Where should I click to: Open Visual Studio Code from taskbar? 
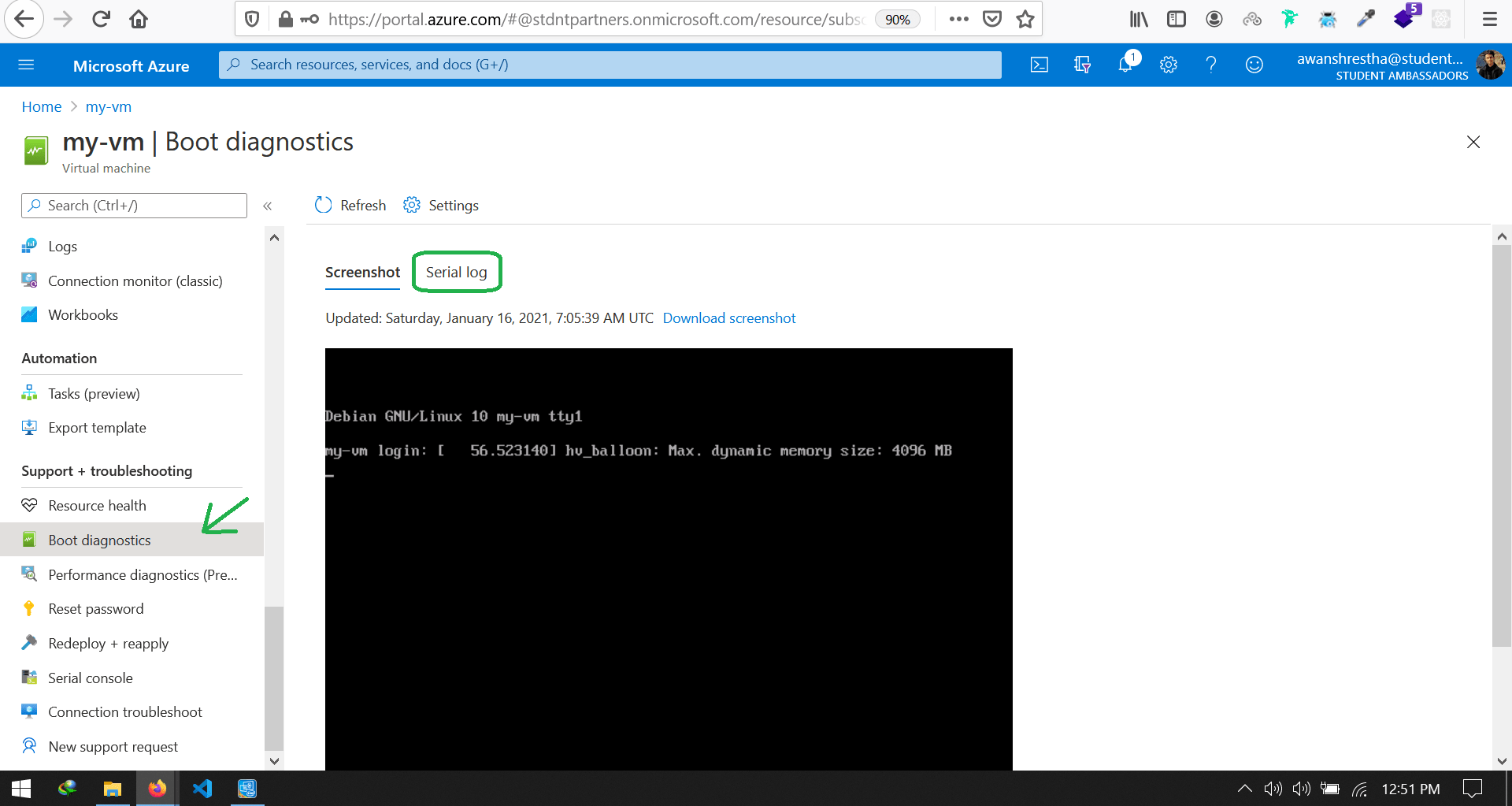pos(202,789)
